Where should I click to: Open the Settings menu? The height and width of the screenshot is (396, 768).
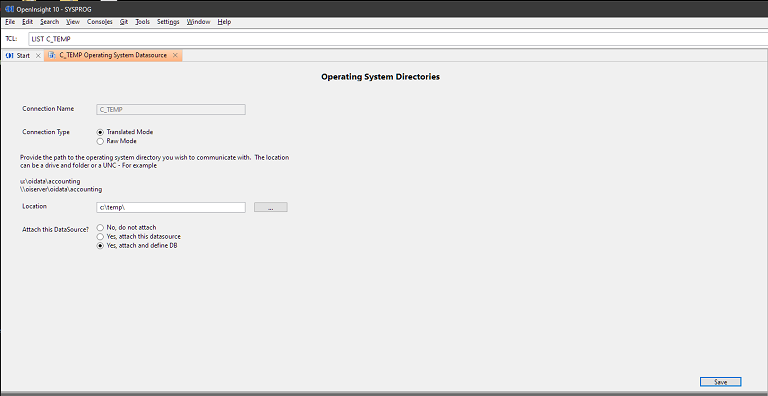point(168,22)
